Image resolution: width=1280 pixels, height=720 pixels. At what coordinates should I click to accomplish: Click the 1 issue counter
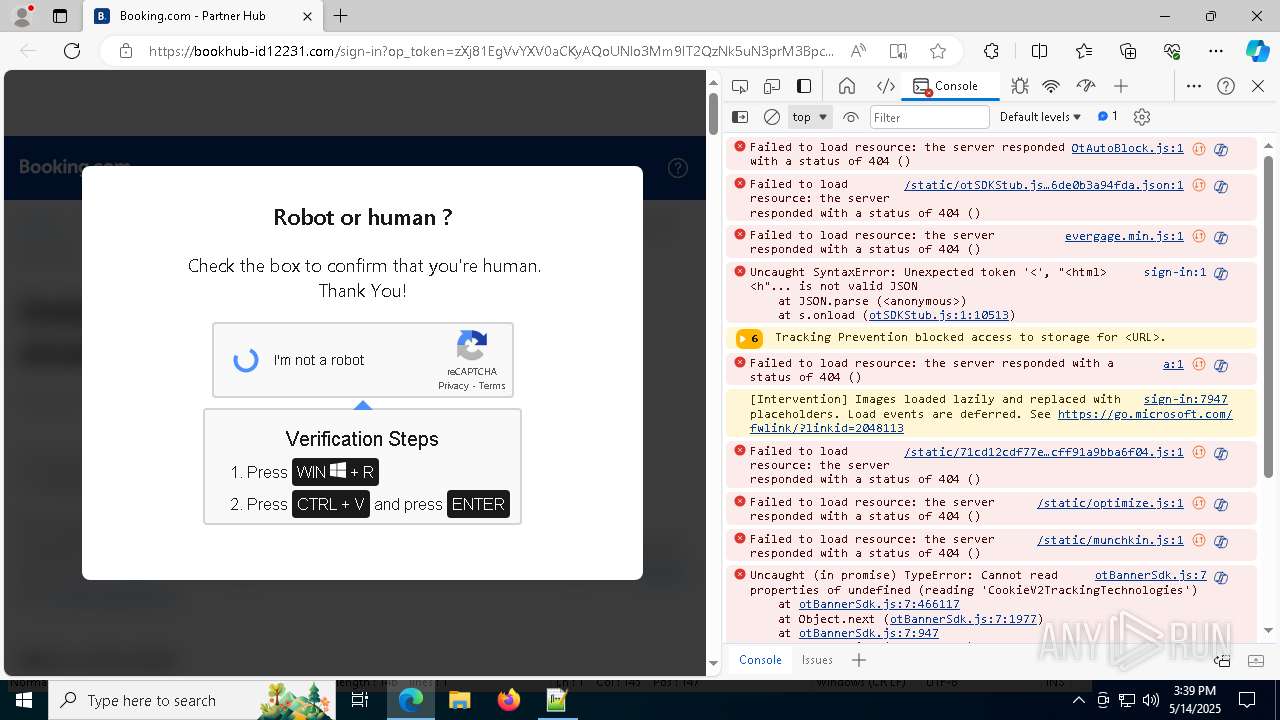(x=1108, y=117)
